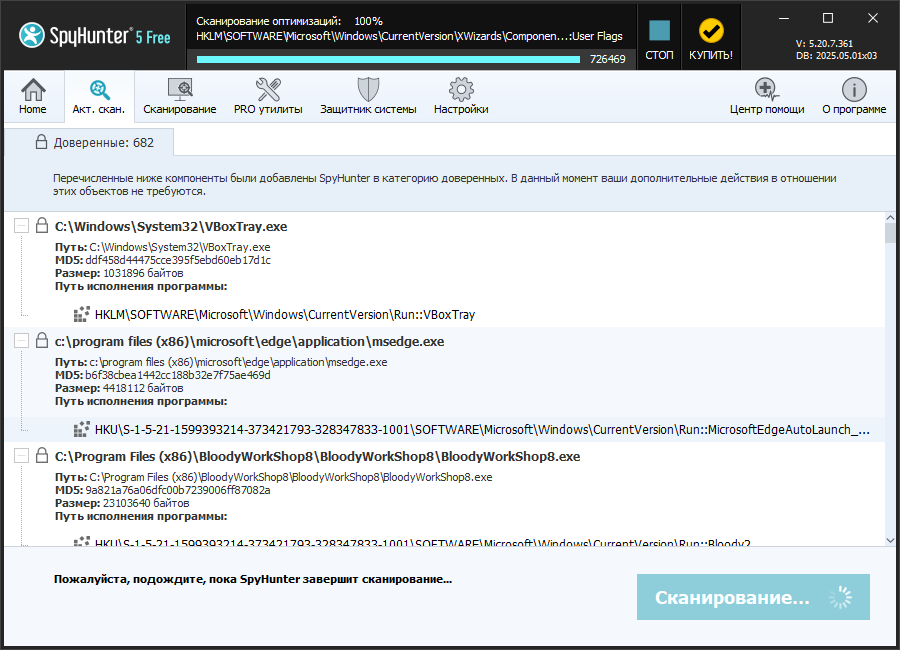
Task: Click the size 23103640 байтов text
Action: click(146, 503)
